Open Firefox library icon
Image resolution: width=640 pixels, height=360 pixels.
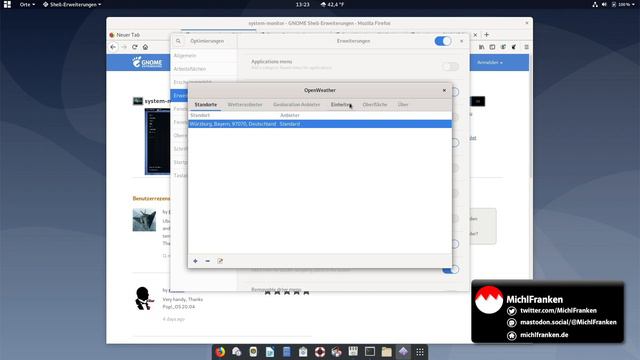pyautogui.click(x=482, y=47)
